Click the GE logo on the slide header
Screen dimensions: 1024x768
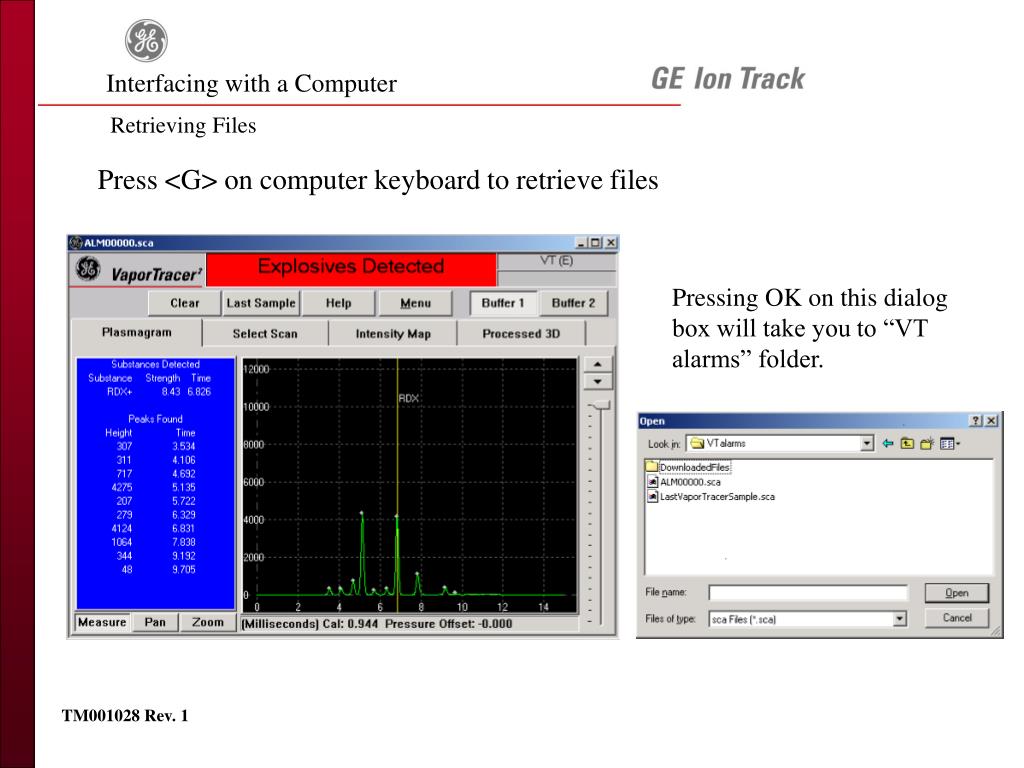point(146,40)
